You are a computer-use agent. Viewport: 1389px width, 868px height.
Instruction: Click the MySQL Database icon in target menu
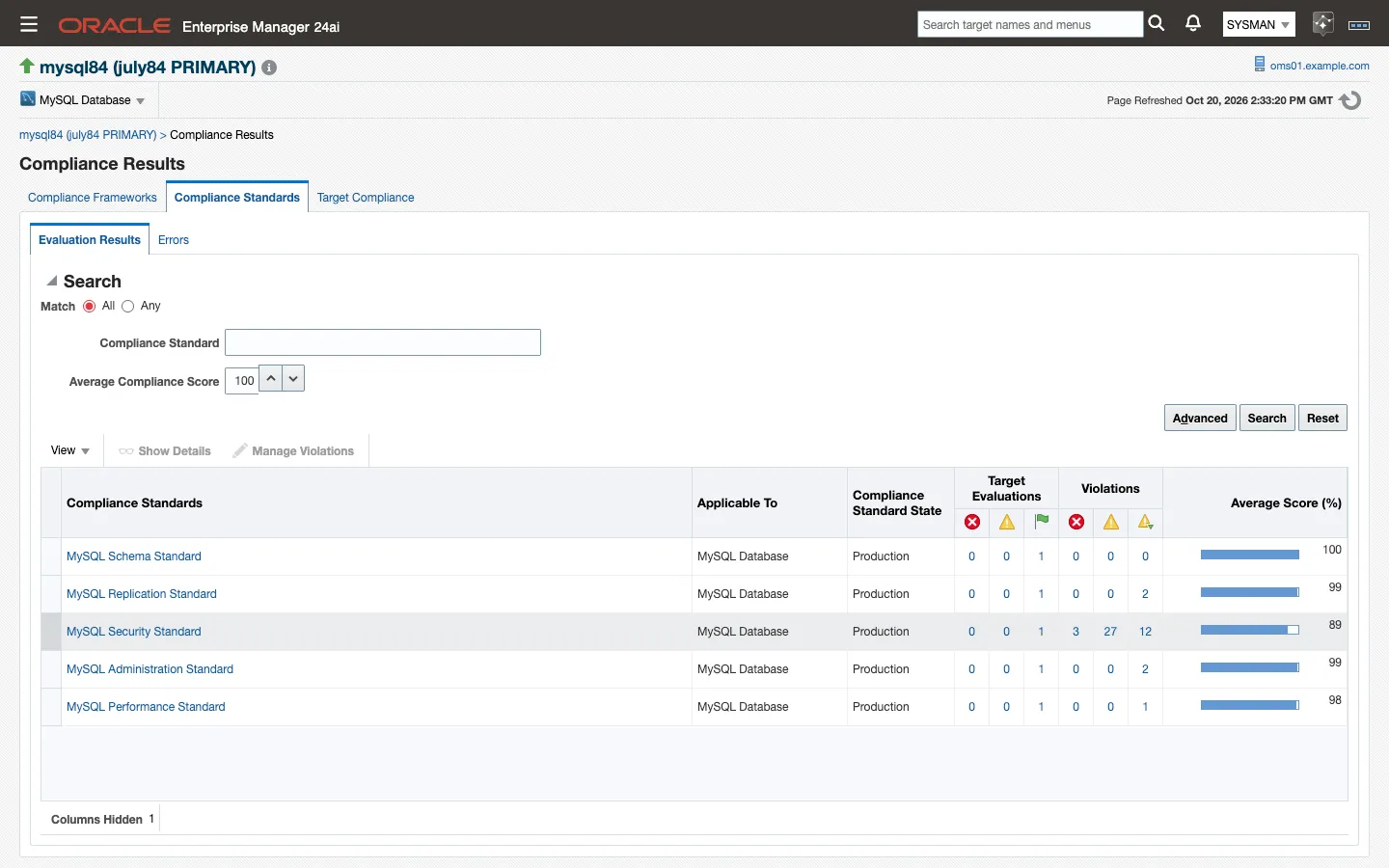28,98
